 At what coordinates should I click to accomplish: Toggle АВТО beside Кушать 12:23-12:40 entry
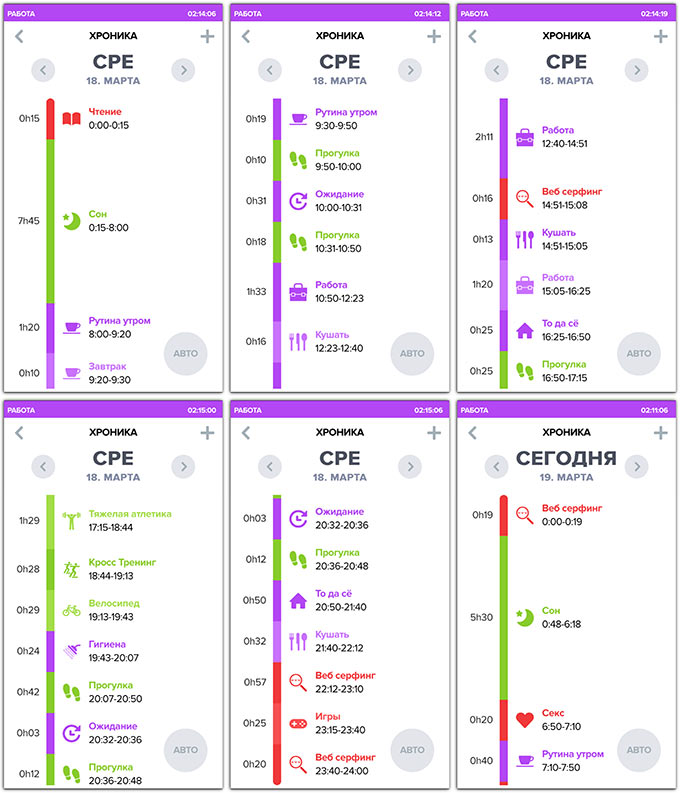[412, 353]
